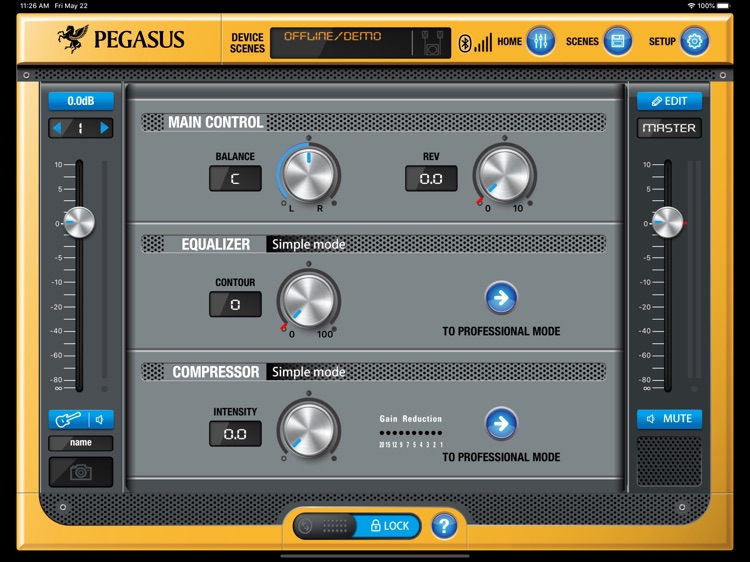750x562 pixels.
Task: Click the Intensity knob
Action: (x=309, y=429)
